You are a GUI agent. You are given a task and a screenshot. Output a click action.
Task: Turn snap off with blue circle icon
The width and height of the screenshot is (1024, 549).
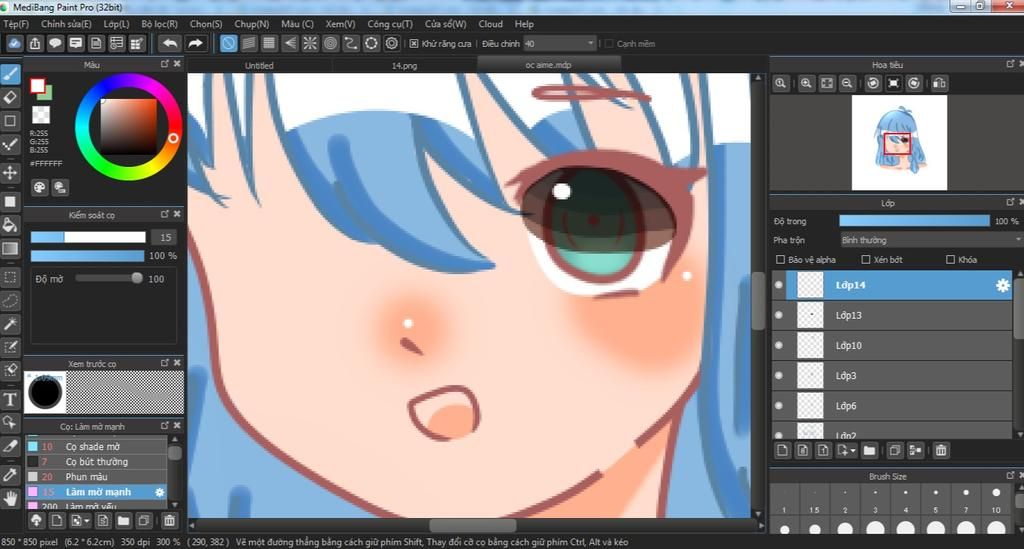pos(228,44)
